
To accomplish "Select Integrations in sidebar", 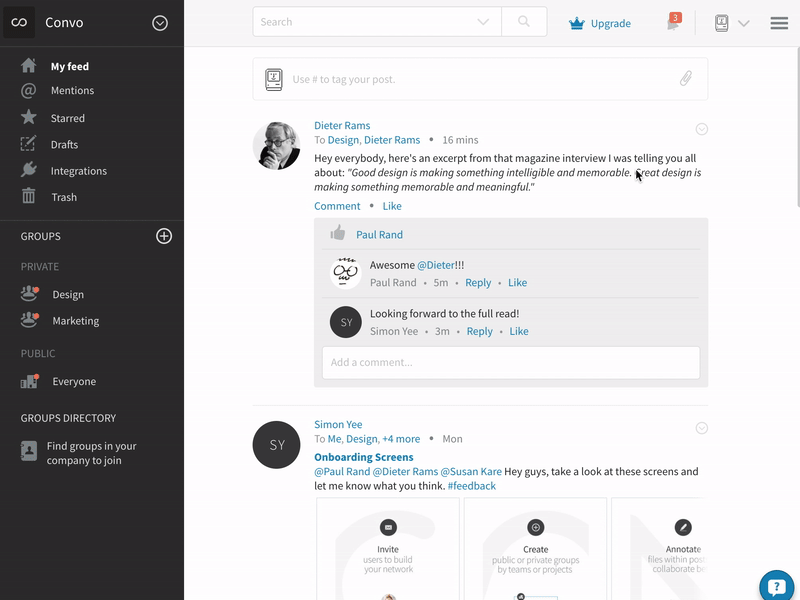I will click(79, 171).
